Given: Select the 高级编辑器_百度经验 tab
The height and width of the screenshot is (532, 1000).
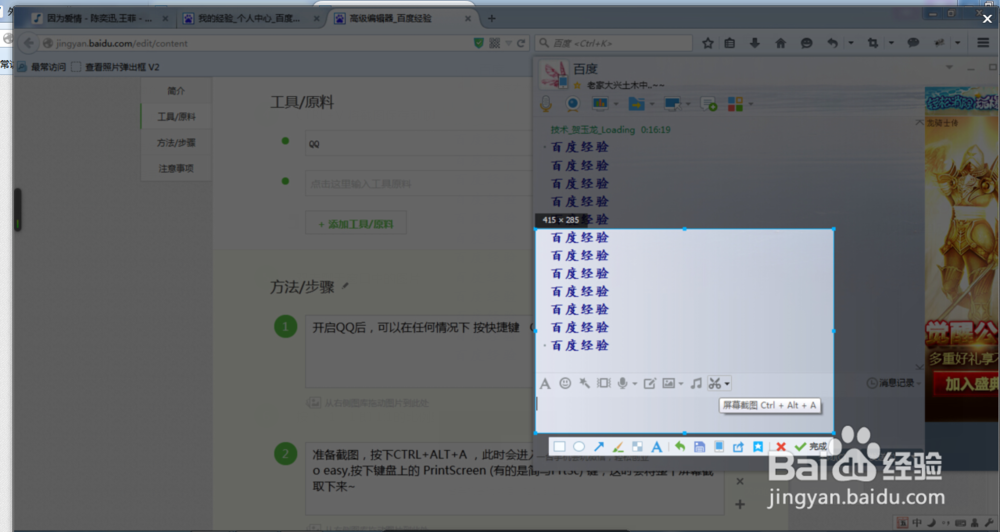Looking at the screenshot, I should pos(402,18).
